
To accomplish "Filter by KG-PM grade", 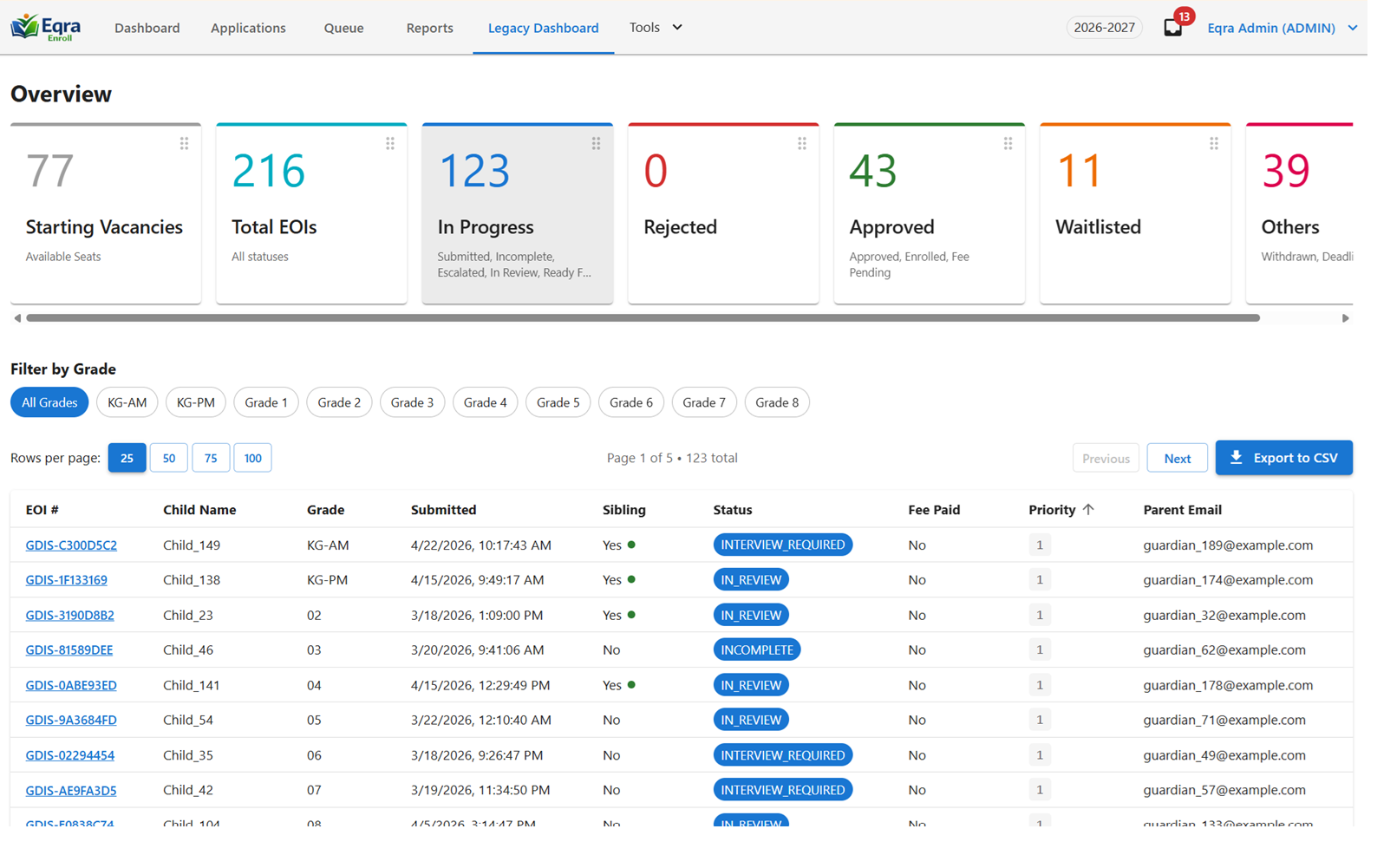I will click(x=196, y=402).
